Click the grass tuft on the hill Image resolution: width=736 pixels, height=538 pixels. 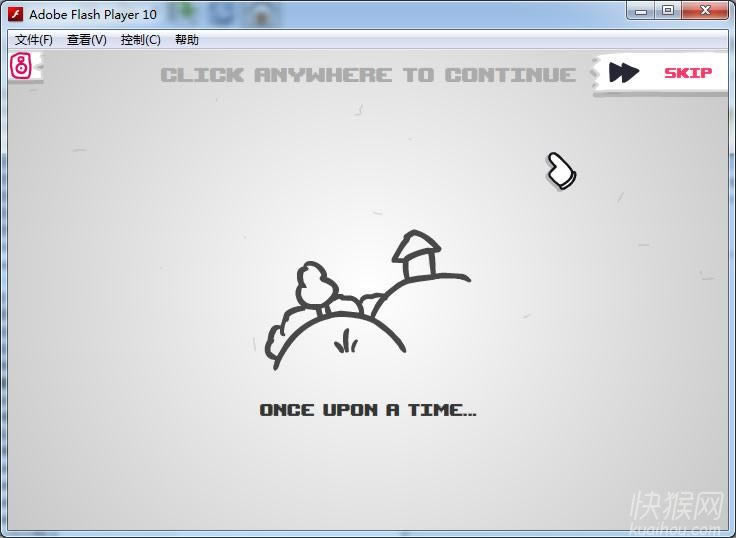coord(346,341)
